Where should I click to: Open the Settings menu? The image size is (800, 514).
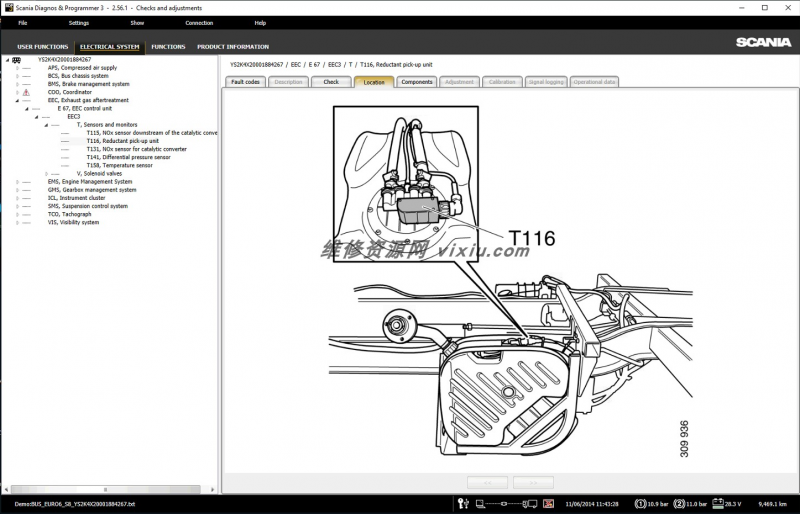click(x=79, y=23)
